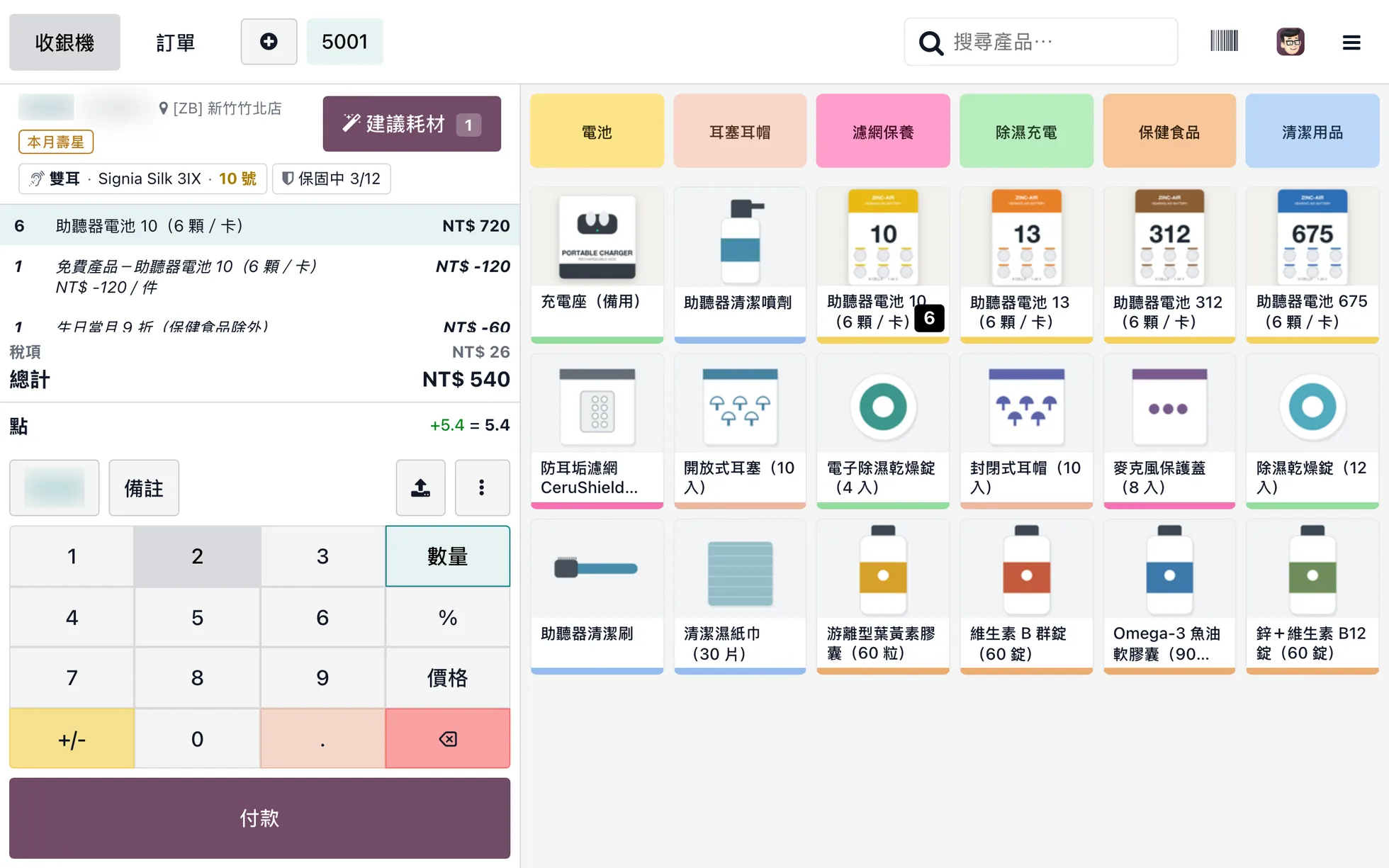Open the user avatar profile
This screenshot has width=1389, height=868.
[1290, 42]
